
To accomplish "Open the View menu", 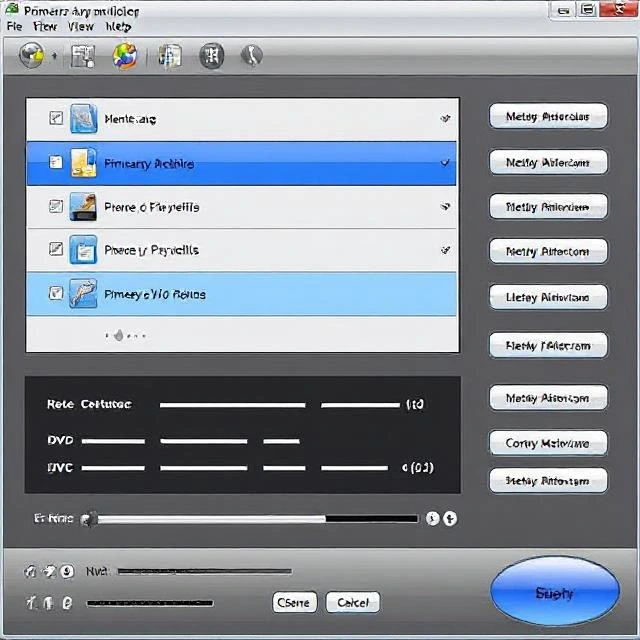I will pos(80,26).
